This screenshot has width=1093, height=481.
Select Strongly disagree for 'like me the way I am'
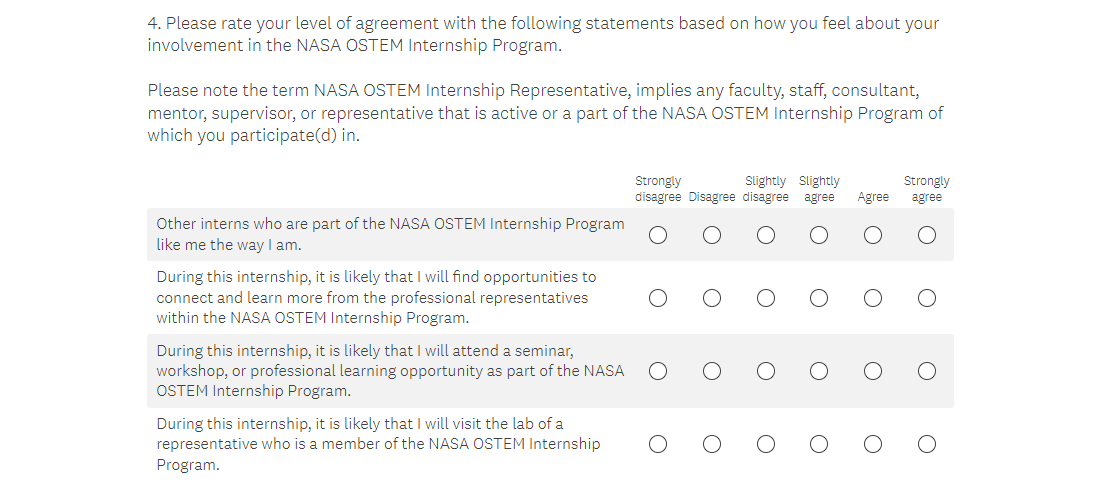click(x=658, y=235)
